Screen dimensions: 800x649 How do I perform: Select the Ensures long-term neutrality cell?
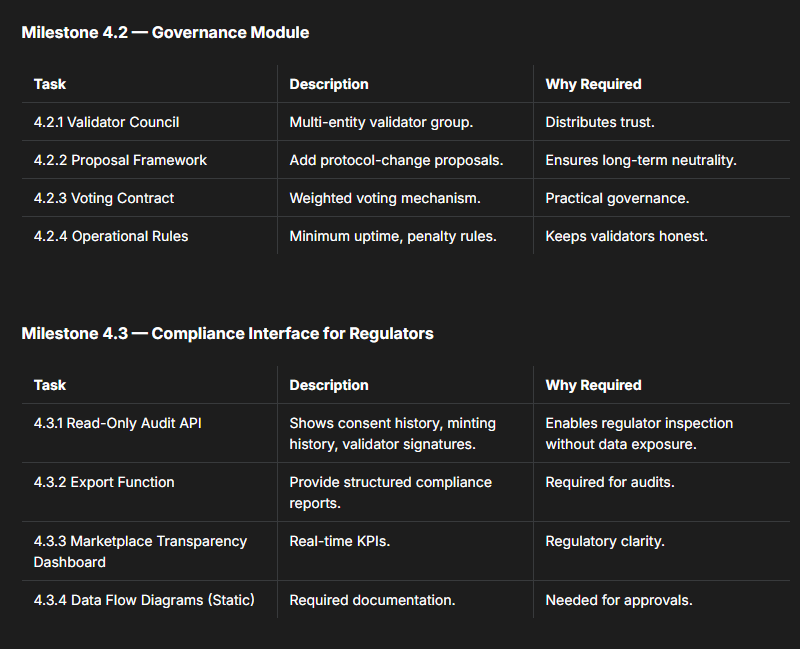(x=640, y=160)
